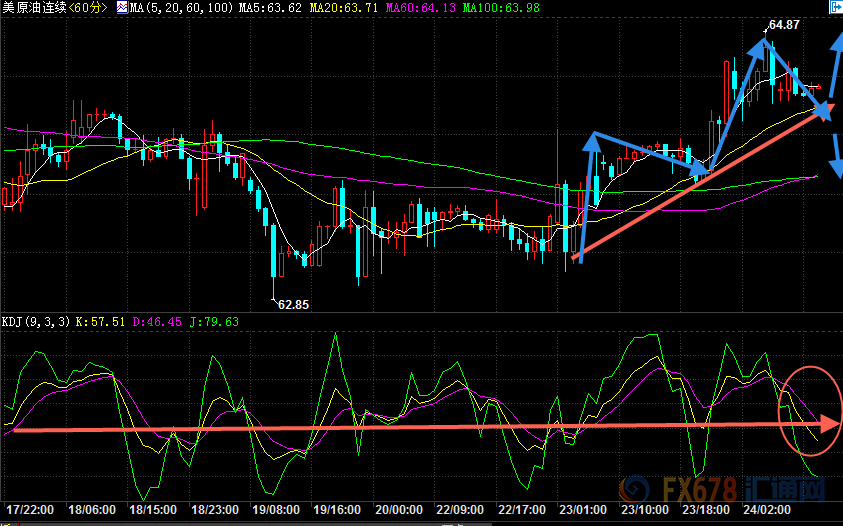
Task: Click the MA indicator chart icon
Action: [122, 8]
